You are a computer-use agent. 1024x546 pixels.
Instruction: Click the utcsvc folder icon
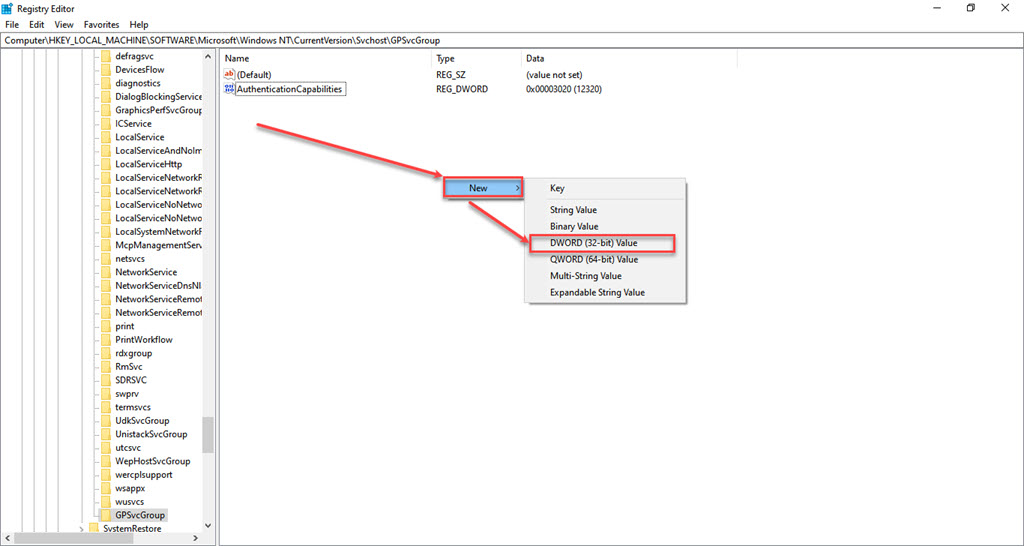(106, 447)
